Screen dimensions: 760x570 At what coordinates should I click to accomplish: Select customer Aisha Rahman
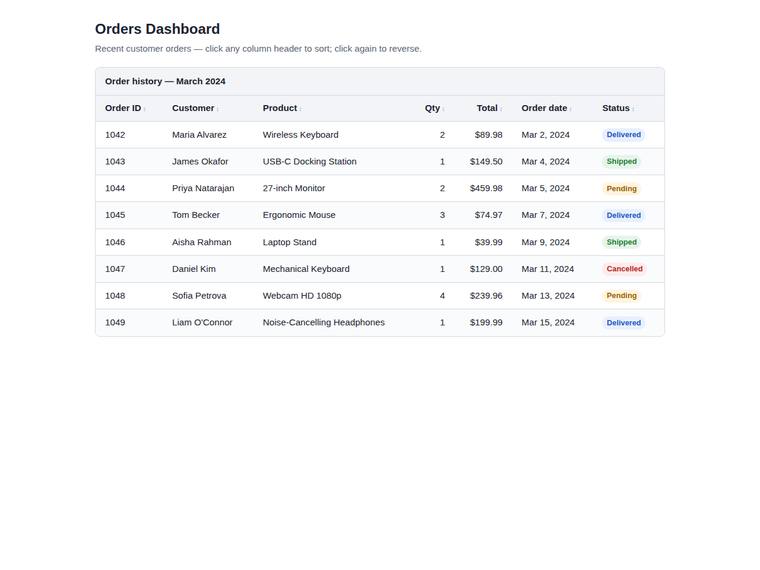[x=202, y=242]
